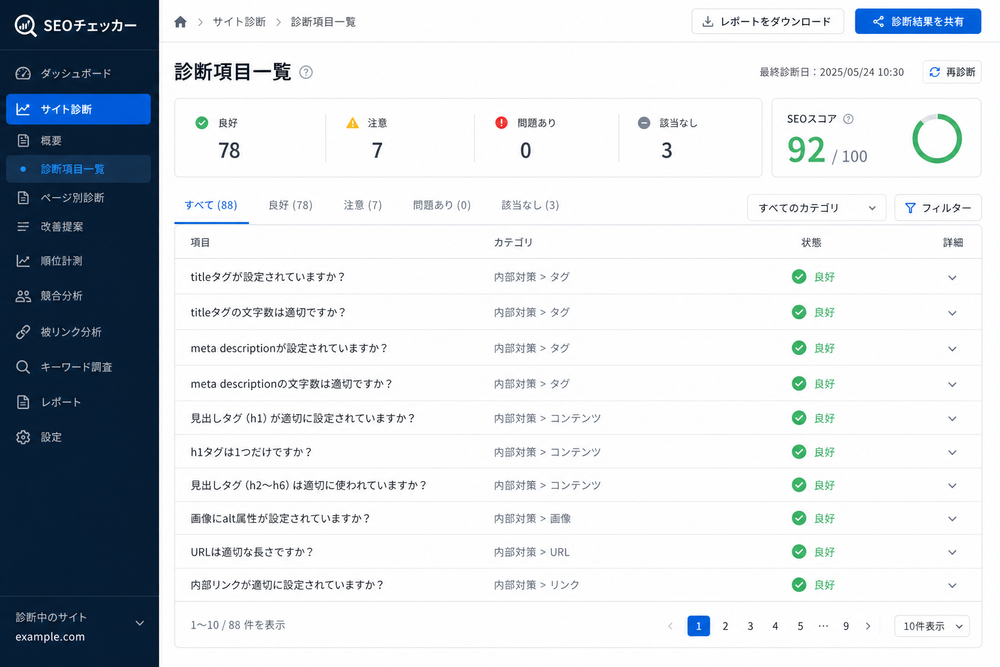The image size is (1000, 667).
Task: Click next page arrow
Action: click(868, 626)
